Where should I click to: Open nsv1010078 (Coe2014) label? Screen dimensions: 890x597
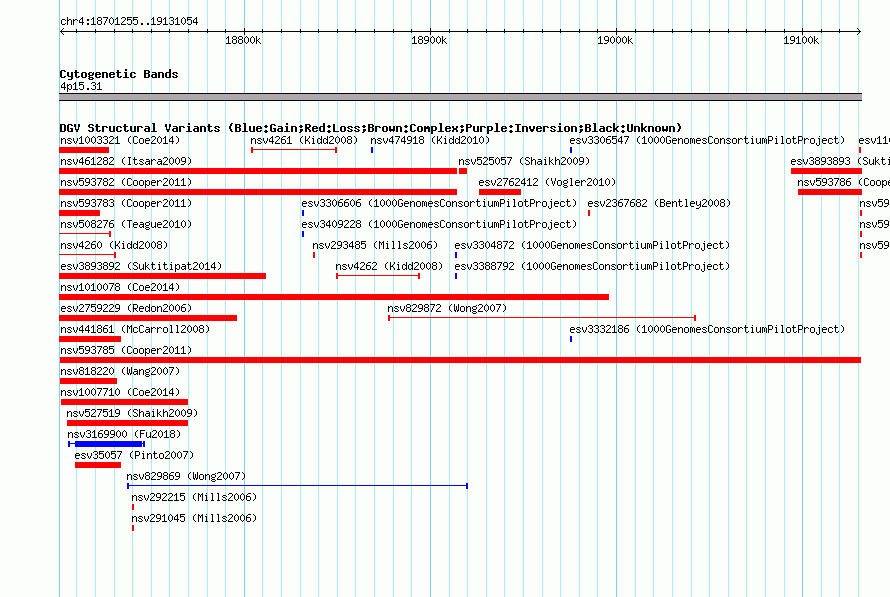pyautogui.click(x=120, y=287)
